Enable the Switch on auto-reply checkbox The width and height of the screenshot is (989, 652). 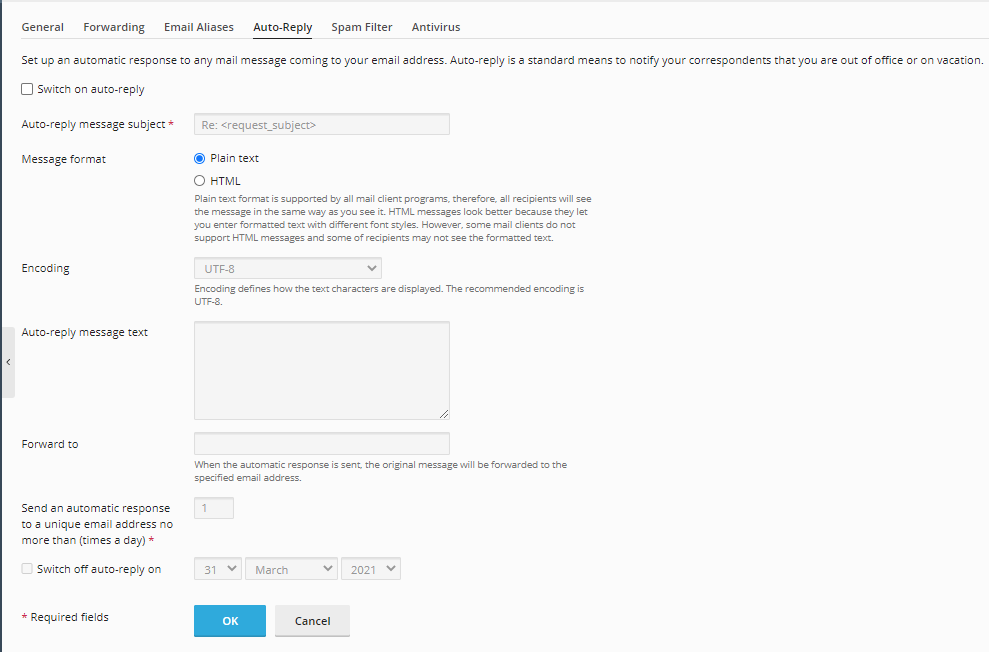tap(28, 90)
